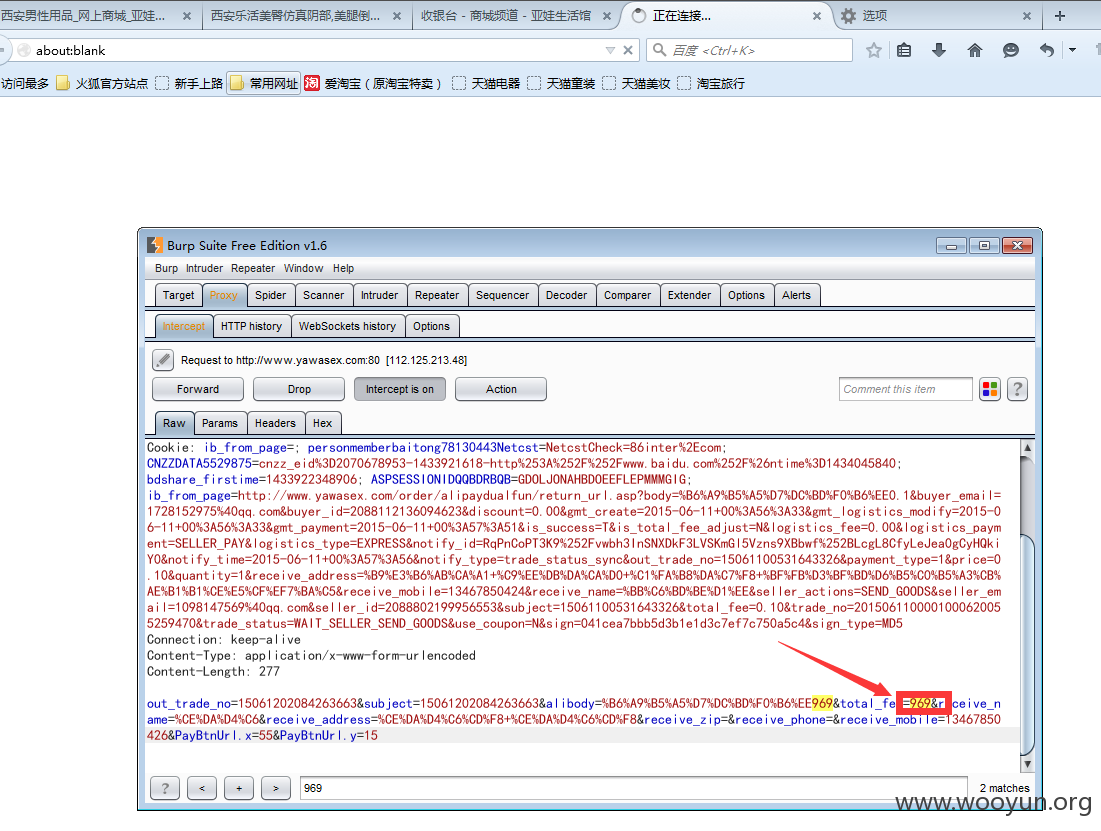Switch to the Params view tab

[x=220, y=423]
